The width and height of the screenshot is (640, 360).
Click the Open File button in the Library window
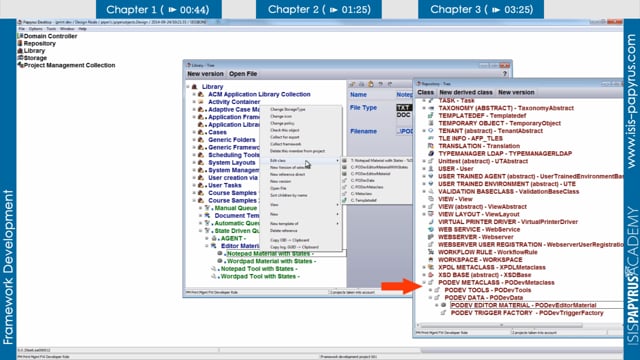pyautogui.click(x=243, y=74)
